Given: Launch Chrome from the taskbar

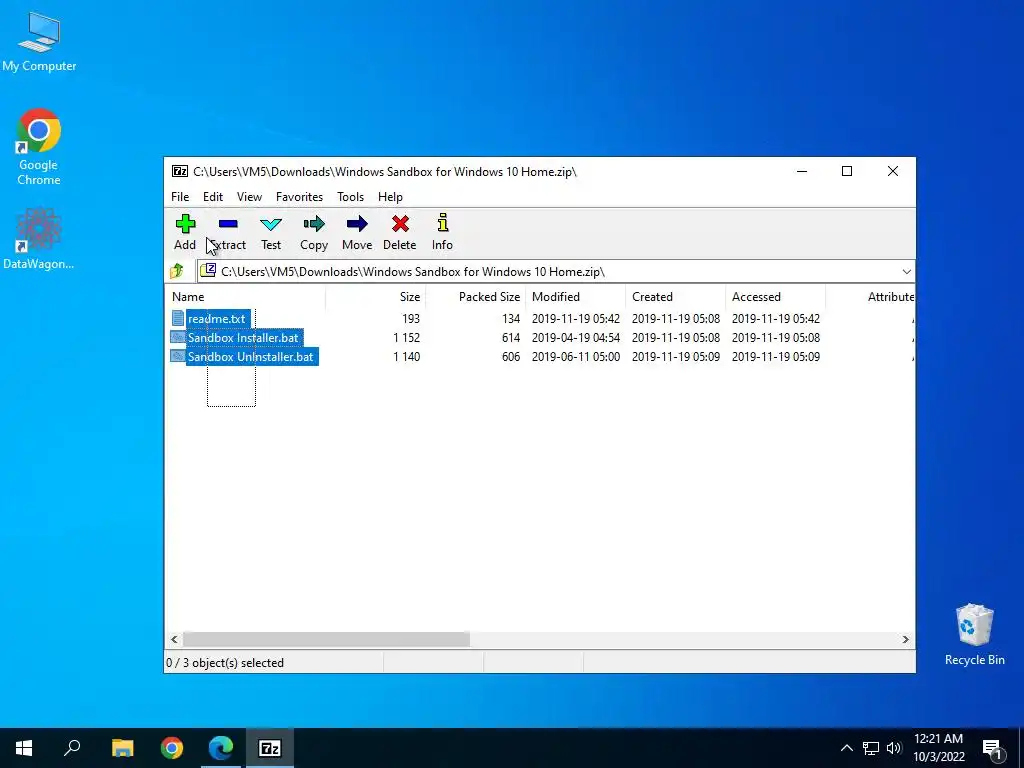Looking at the screenshot, I should click(x=172, y=748).
